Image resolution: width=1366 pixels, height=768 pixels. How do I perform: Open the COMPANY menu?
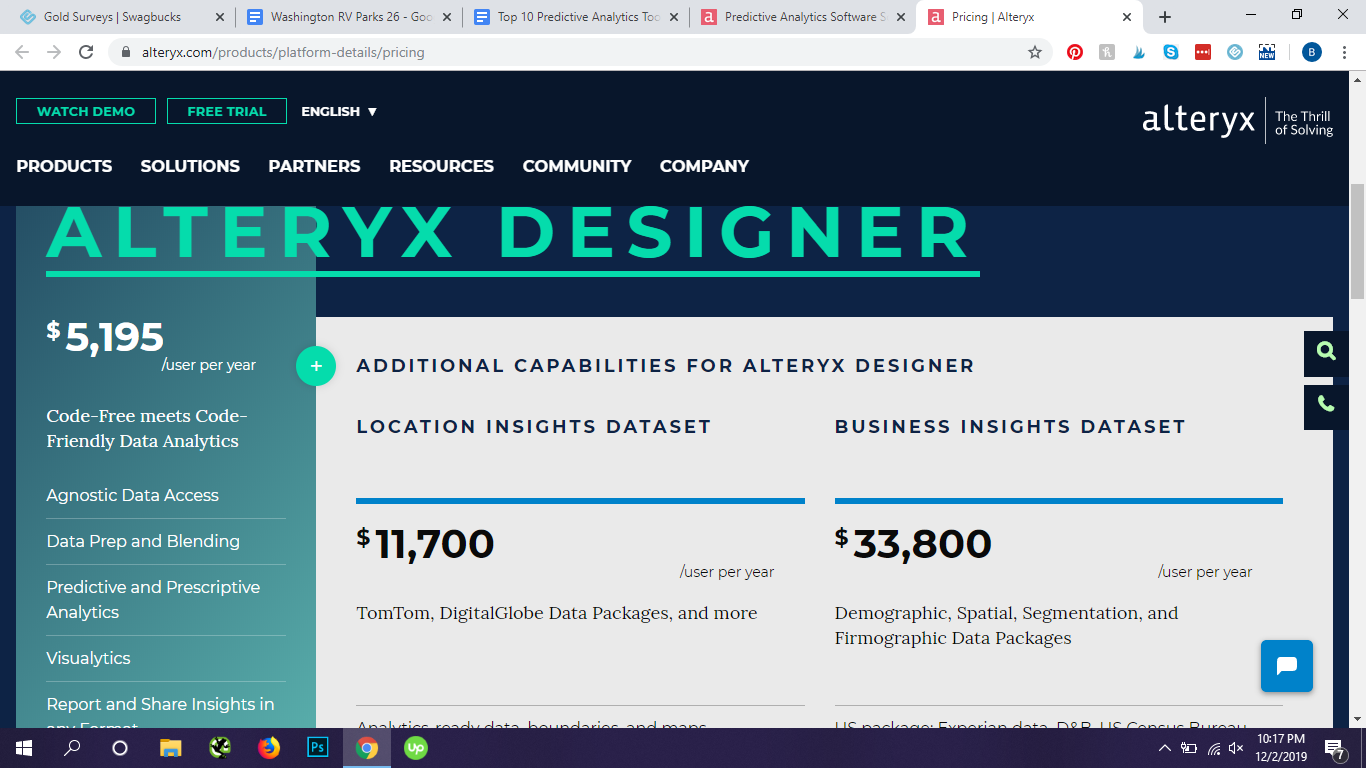[704, 166]
